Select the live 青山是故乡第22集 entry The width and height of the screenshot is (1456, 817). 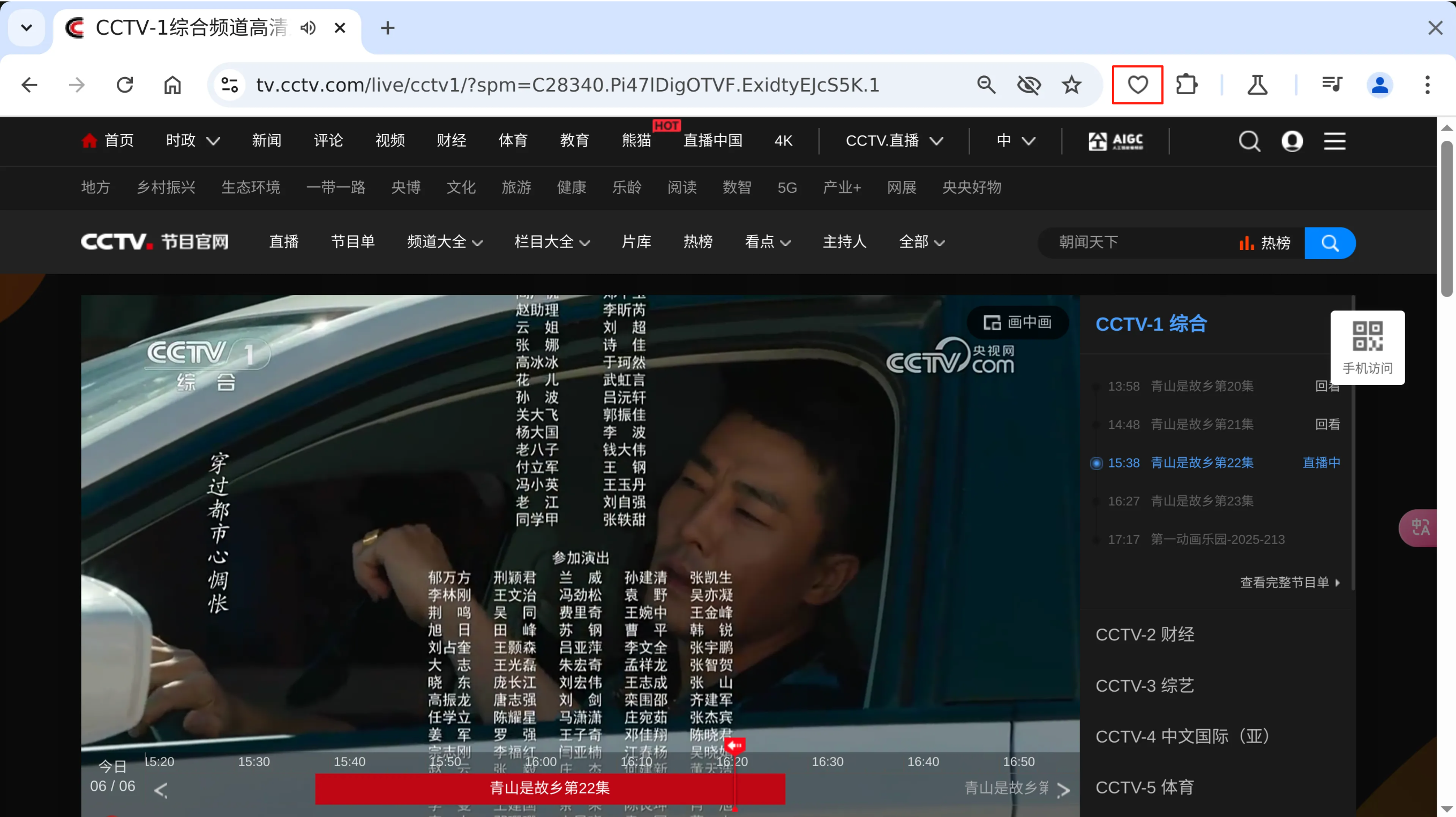[x=1214, y=463]
